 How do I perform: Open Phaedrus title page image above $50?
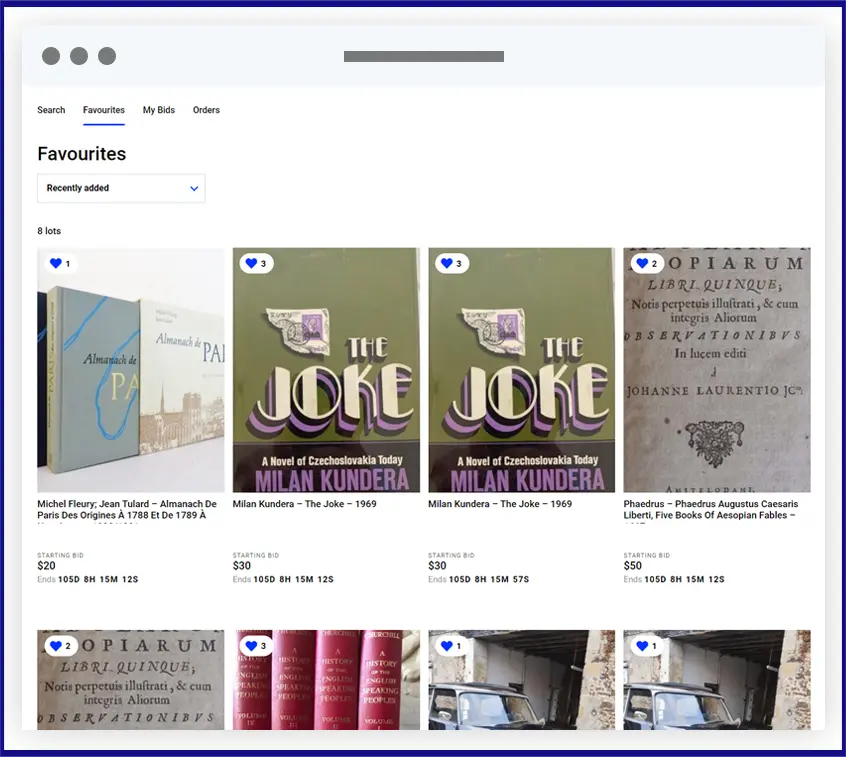click(x=717, y=370)
